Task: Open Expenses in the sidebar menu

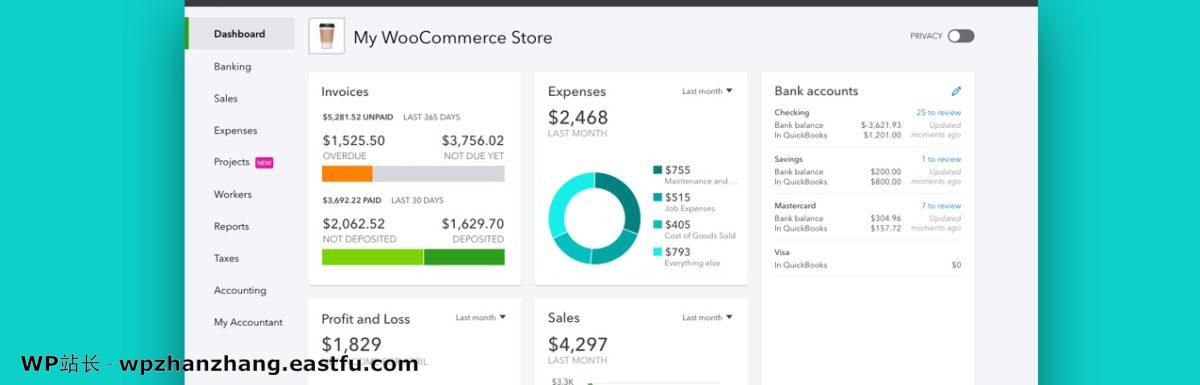Action: click(x=235, y=131)
